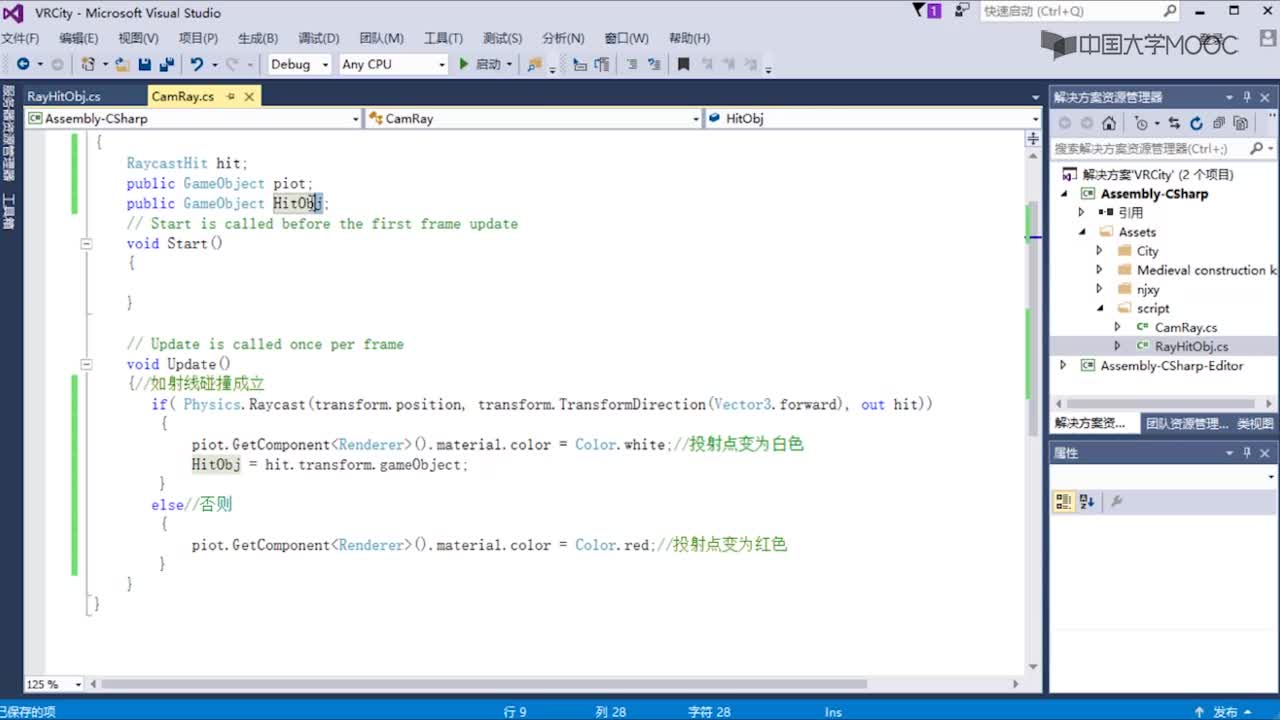Select the Medieval construction folder
This screenshot has width=1280, height=720.
pos(1206,270)
